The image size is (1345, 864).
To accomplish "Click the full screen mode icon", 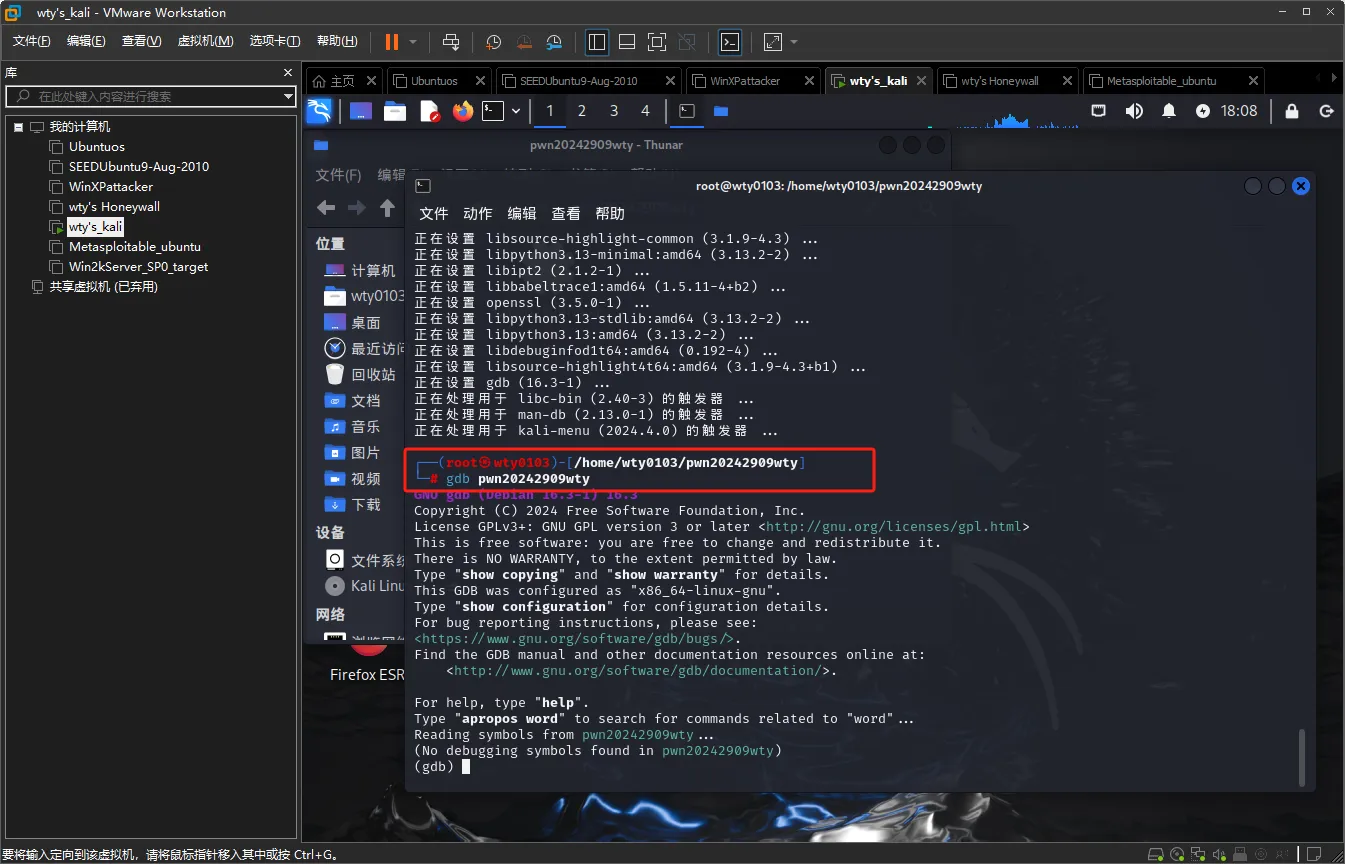I will click(657, 42).
